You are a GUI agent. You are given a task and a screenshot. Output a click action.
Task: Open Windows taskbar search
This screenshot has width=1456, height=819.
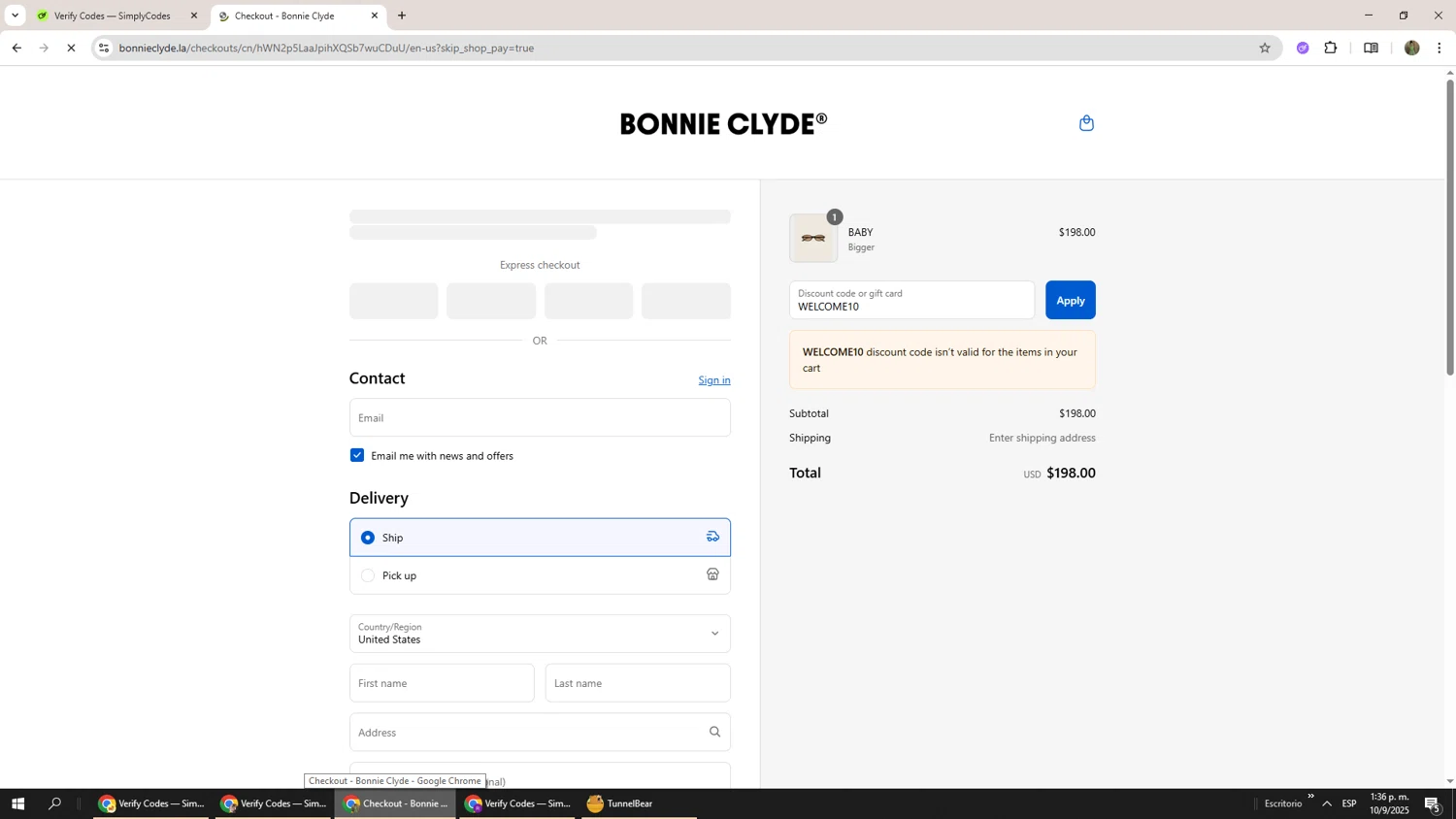(x=55, y=803)
